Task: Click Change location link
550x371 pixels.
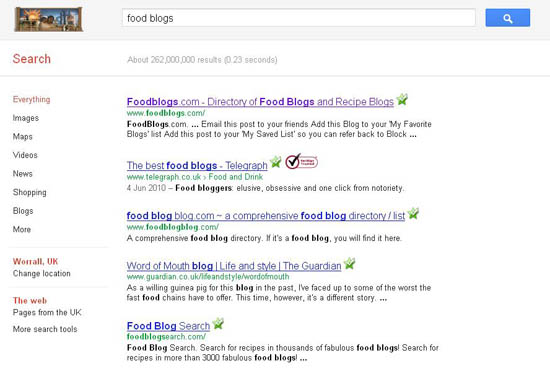Action: [x=41, y=274]
